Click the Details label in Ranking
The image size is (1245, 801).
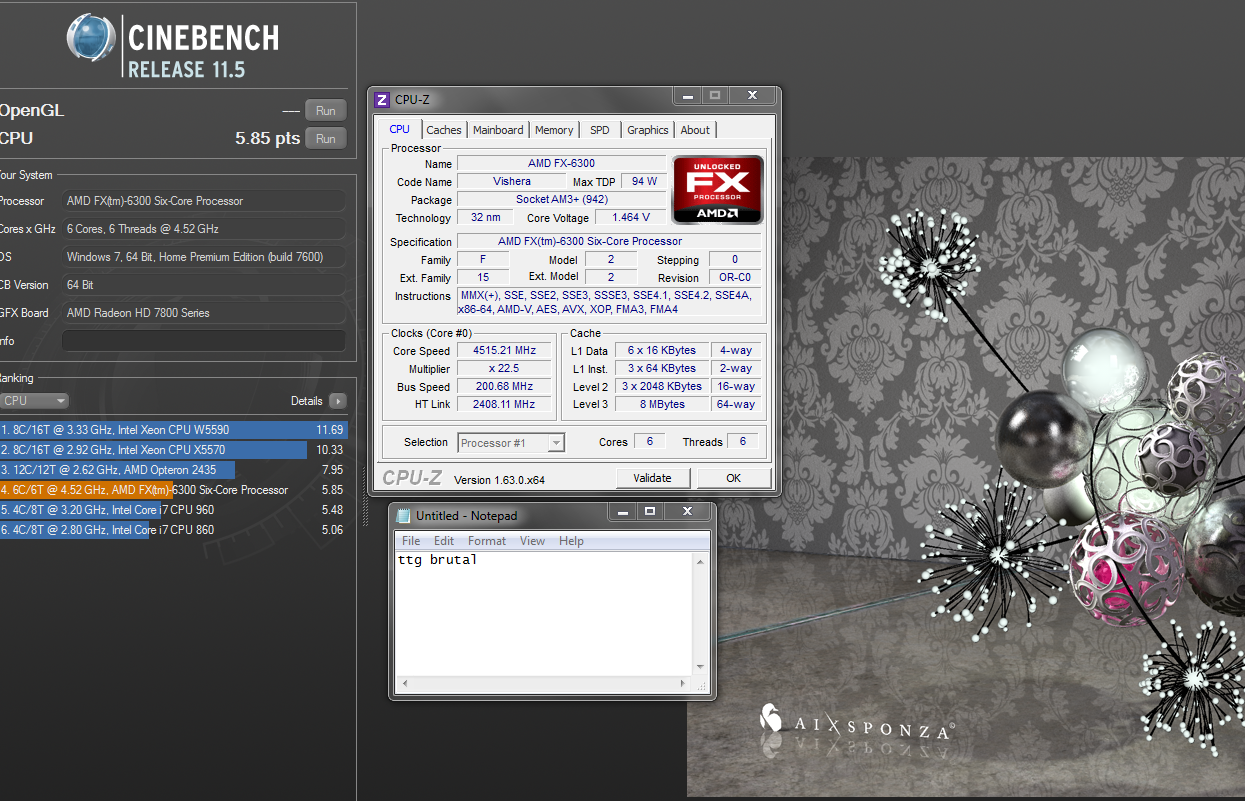point(306,401)
